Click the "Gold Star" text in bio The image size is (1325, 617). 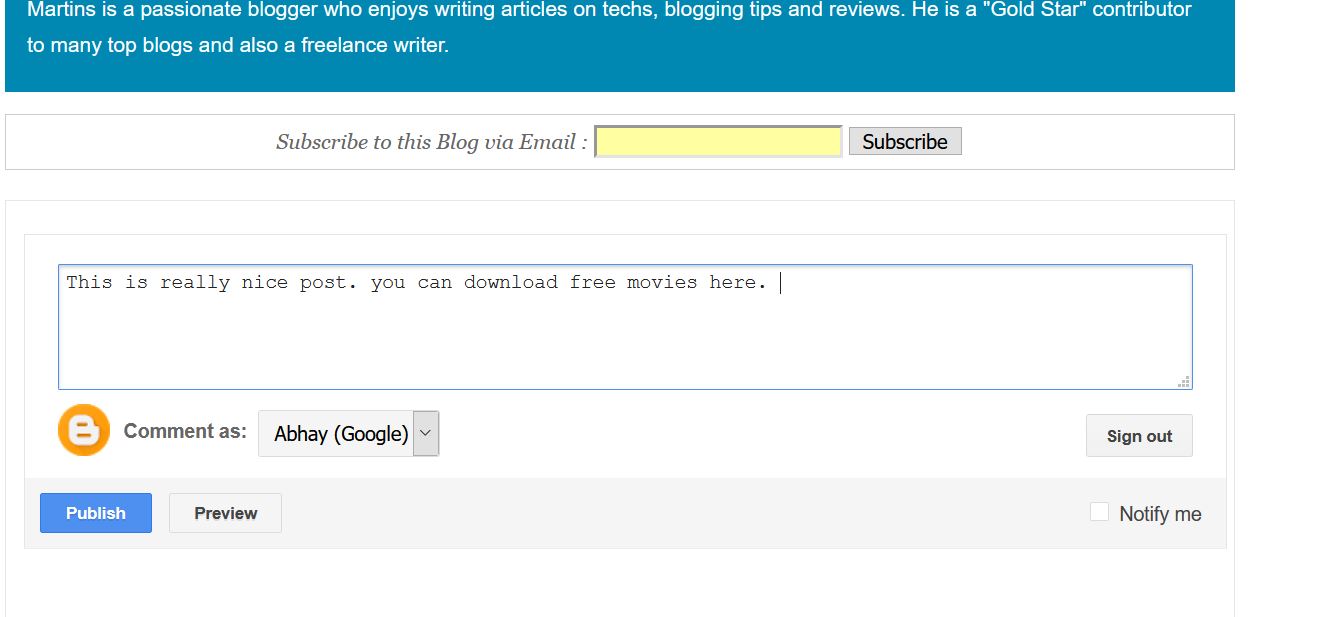point(1037,10)
